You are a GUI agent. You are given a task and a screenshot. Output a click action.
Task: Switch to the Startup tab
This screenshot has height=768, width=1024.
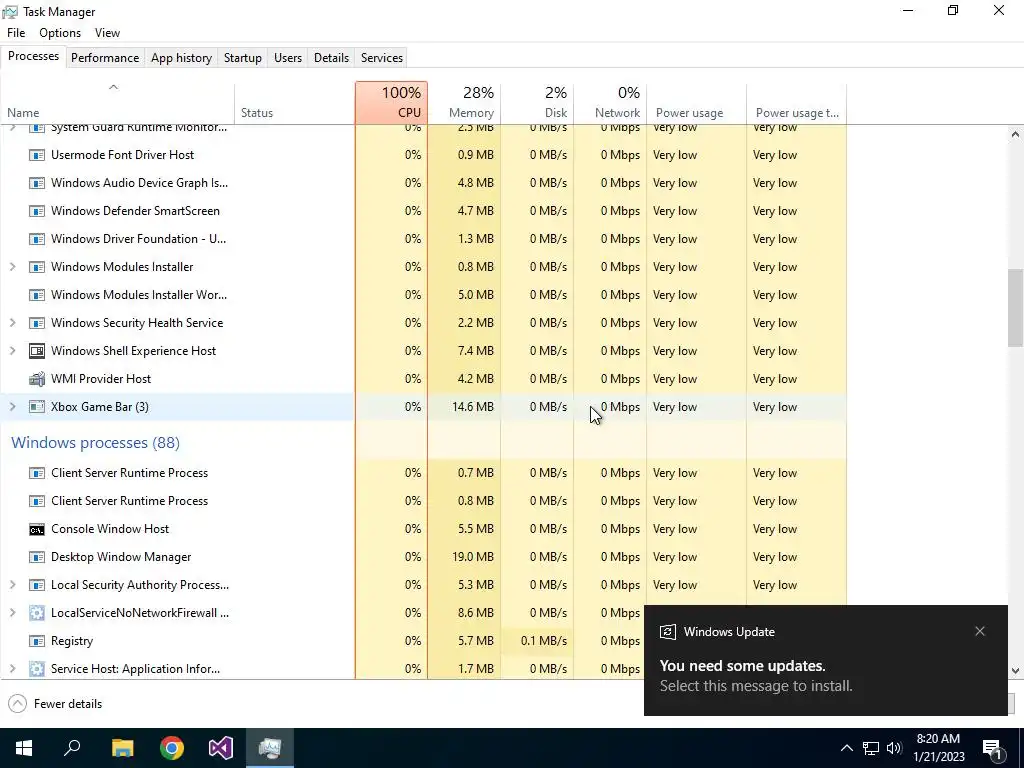tap(243, 57)
